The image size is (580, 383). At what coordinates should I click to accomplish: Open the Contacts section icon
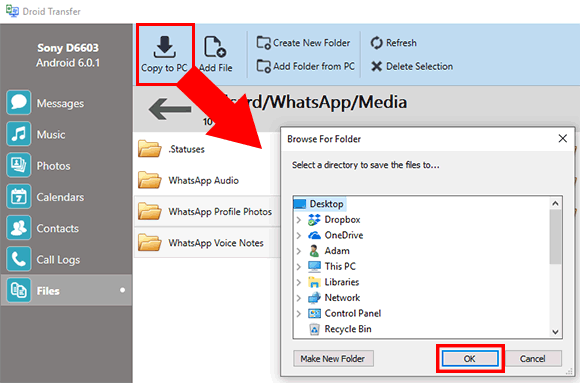pyautogui.click(x=18, y=228)
